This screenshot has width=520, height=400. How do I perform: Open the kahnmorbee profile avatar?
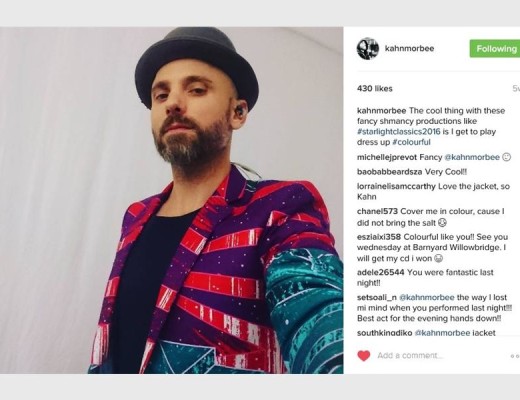(x=368, y=48)
